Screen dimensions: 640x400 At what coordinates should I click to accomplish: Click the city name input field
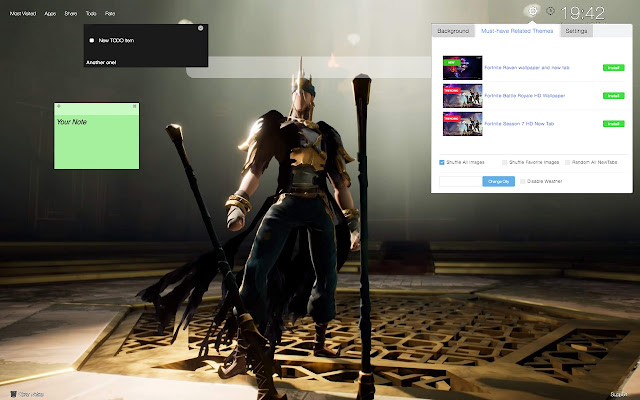[461, 181]
